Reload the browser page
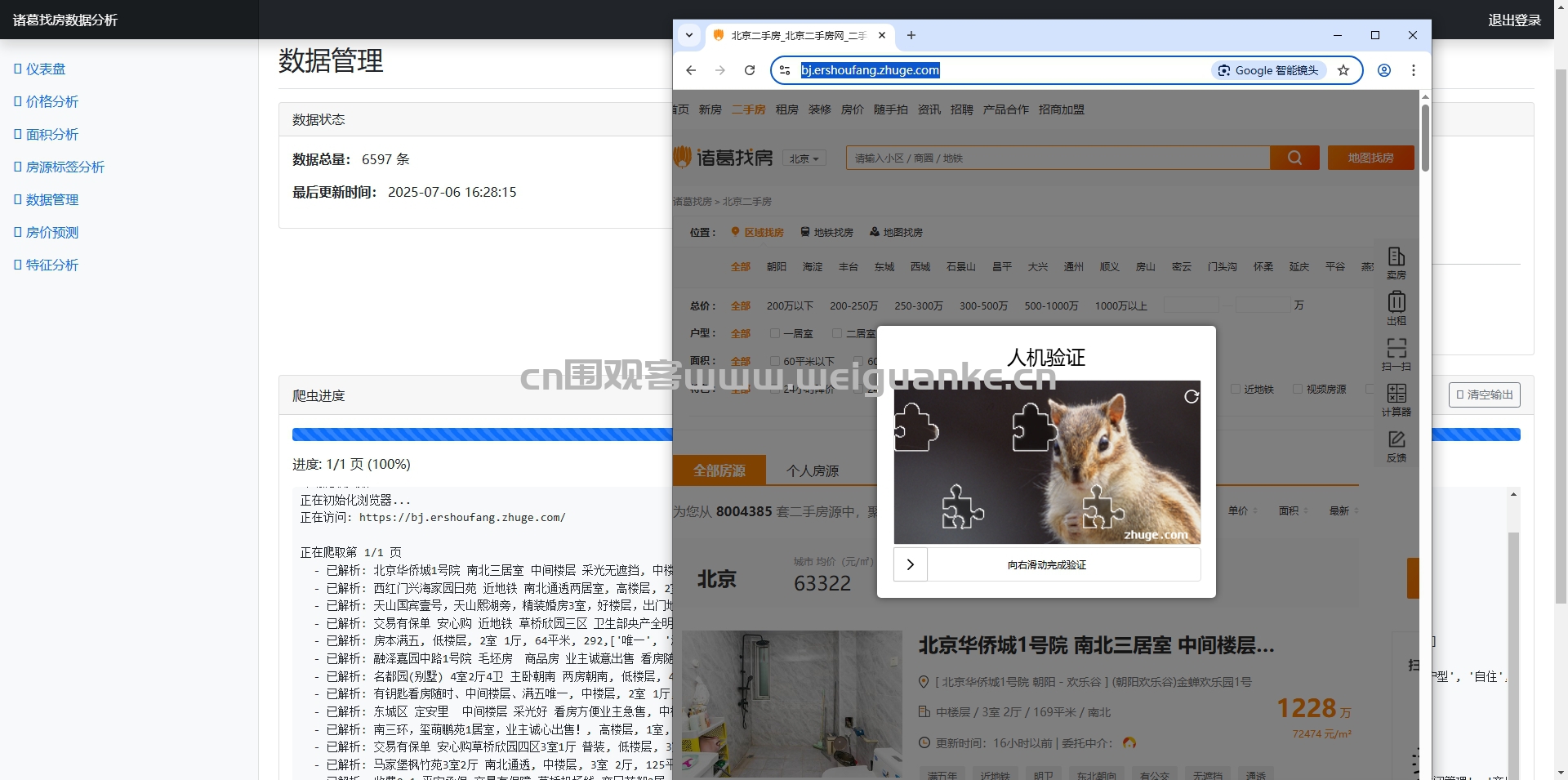The width and height of the screenshot is (1568, 780). [750, 70]
